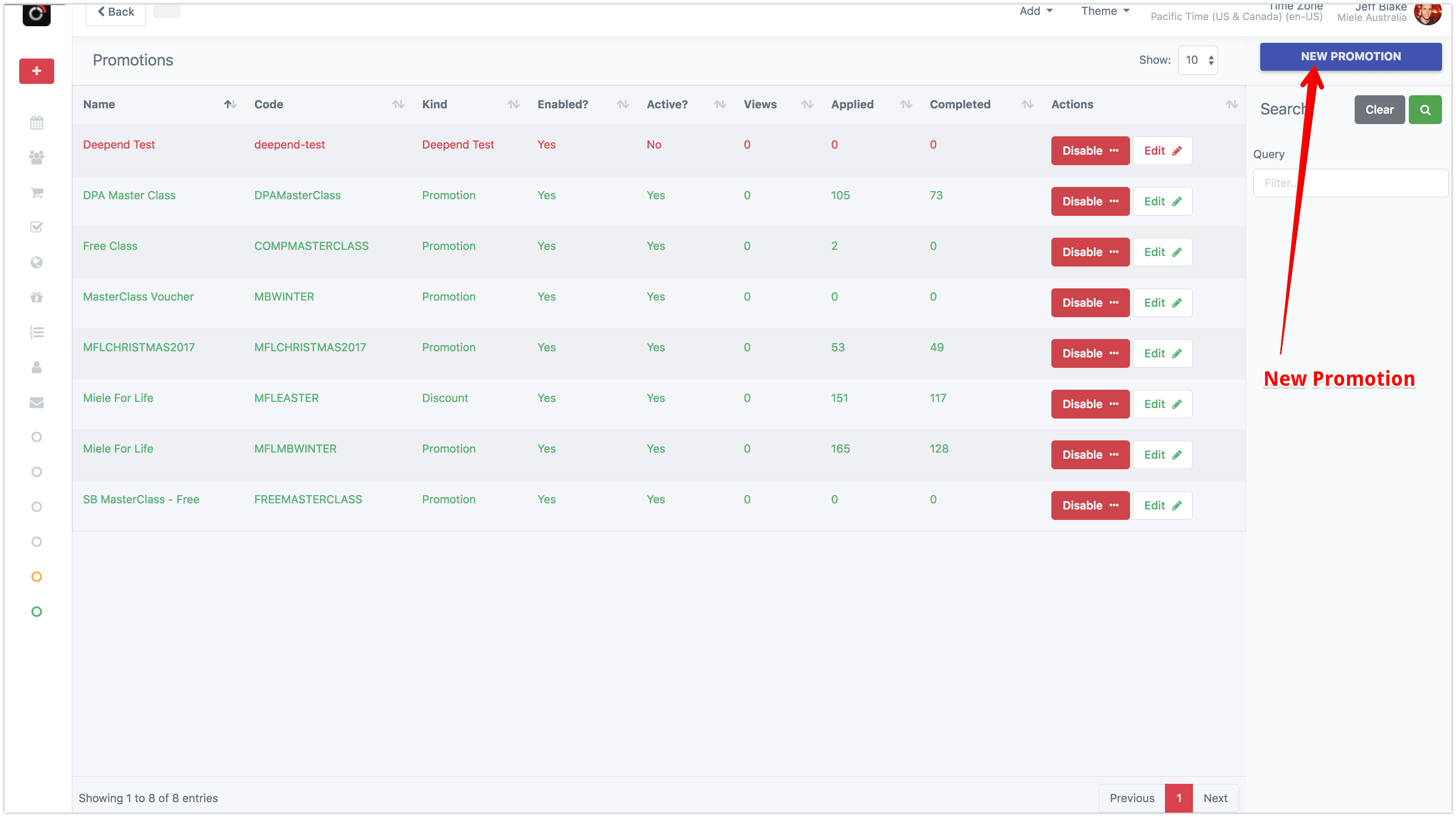
Task: Click the MFLMBWINTER code cell
Action: click(295, 449)
